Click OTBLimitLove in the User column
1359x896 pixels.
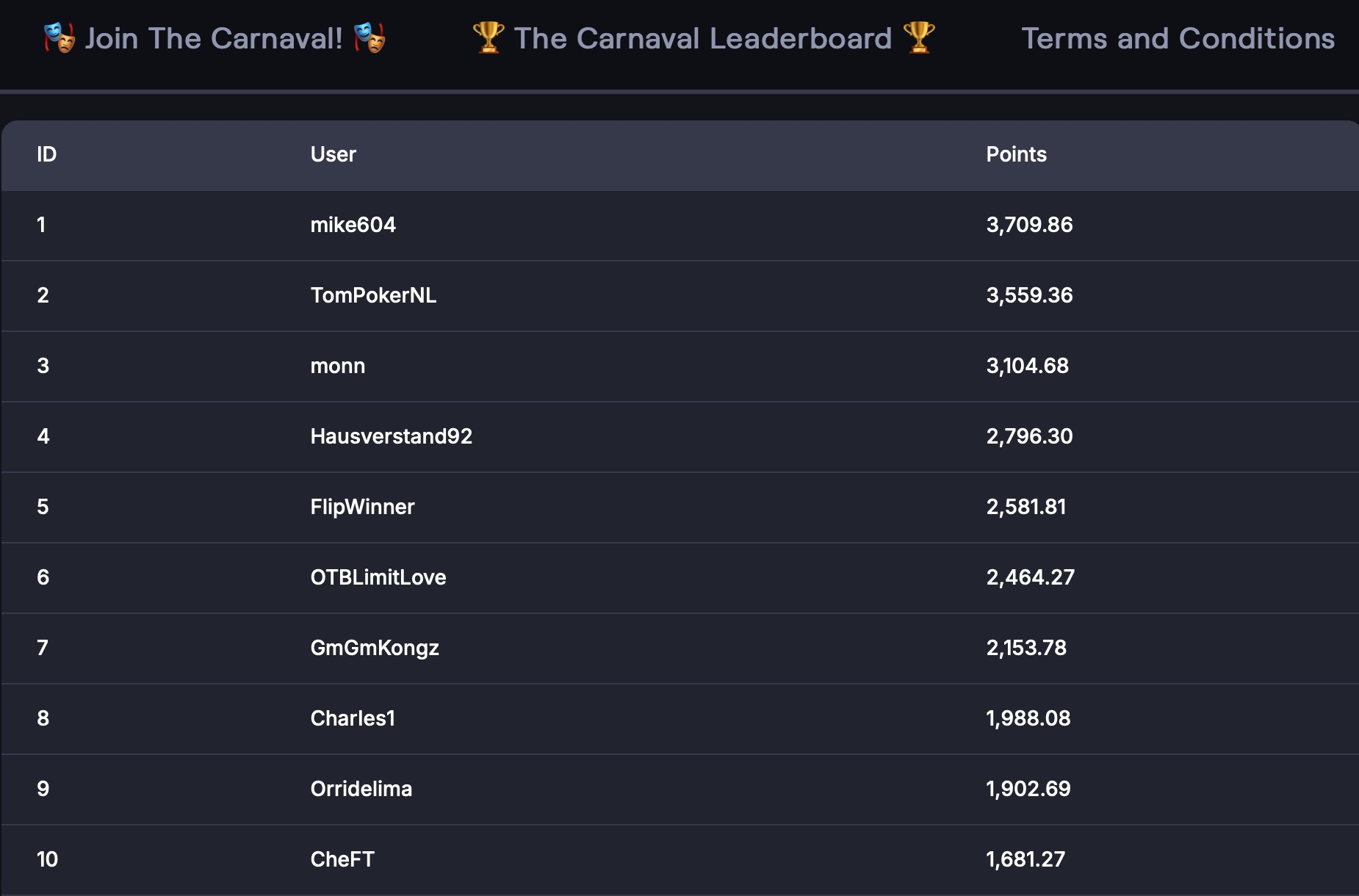pyautogui.click(x=378, y=577)
